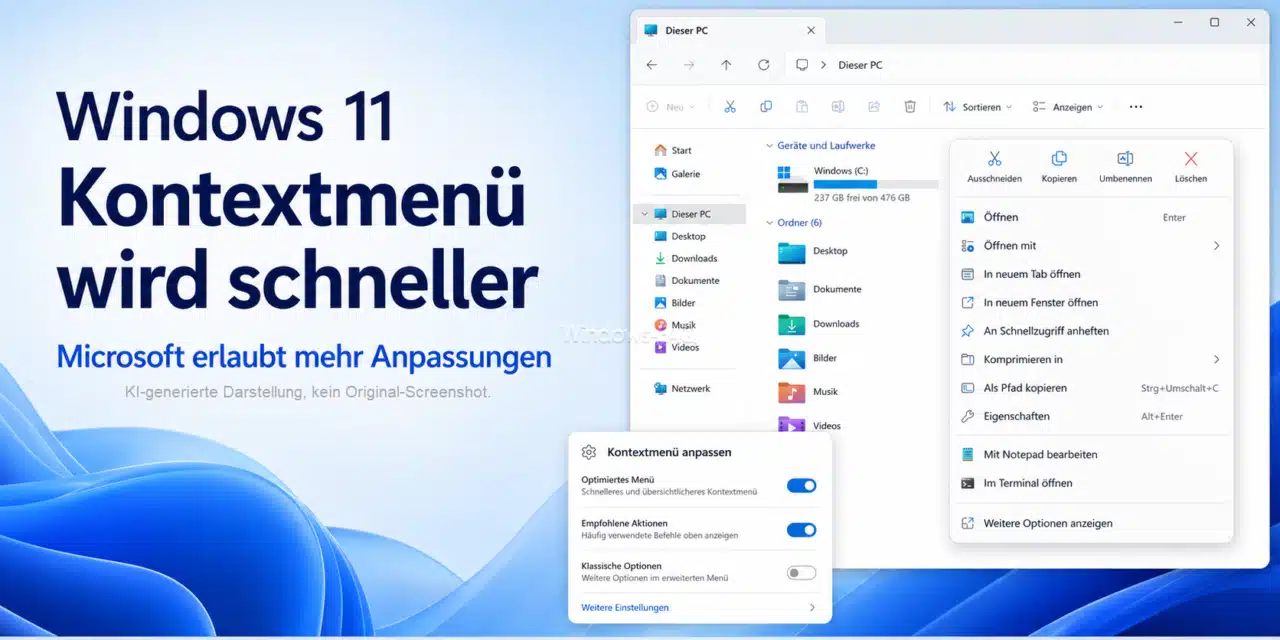Viewport: 1280px width, 640px height.
Task: Choose Kopieren in the context menu
Action: coord(1059,167)
